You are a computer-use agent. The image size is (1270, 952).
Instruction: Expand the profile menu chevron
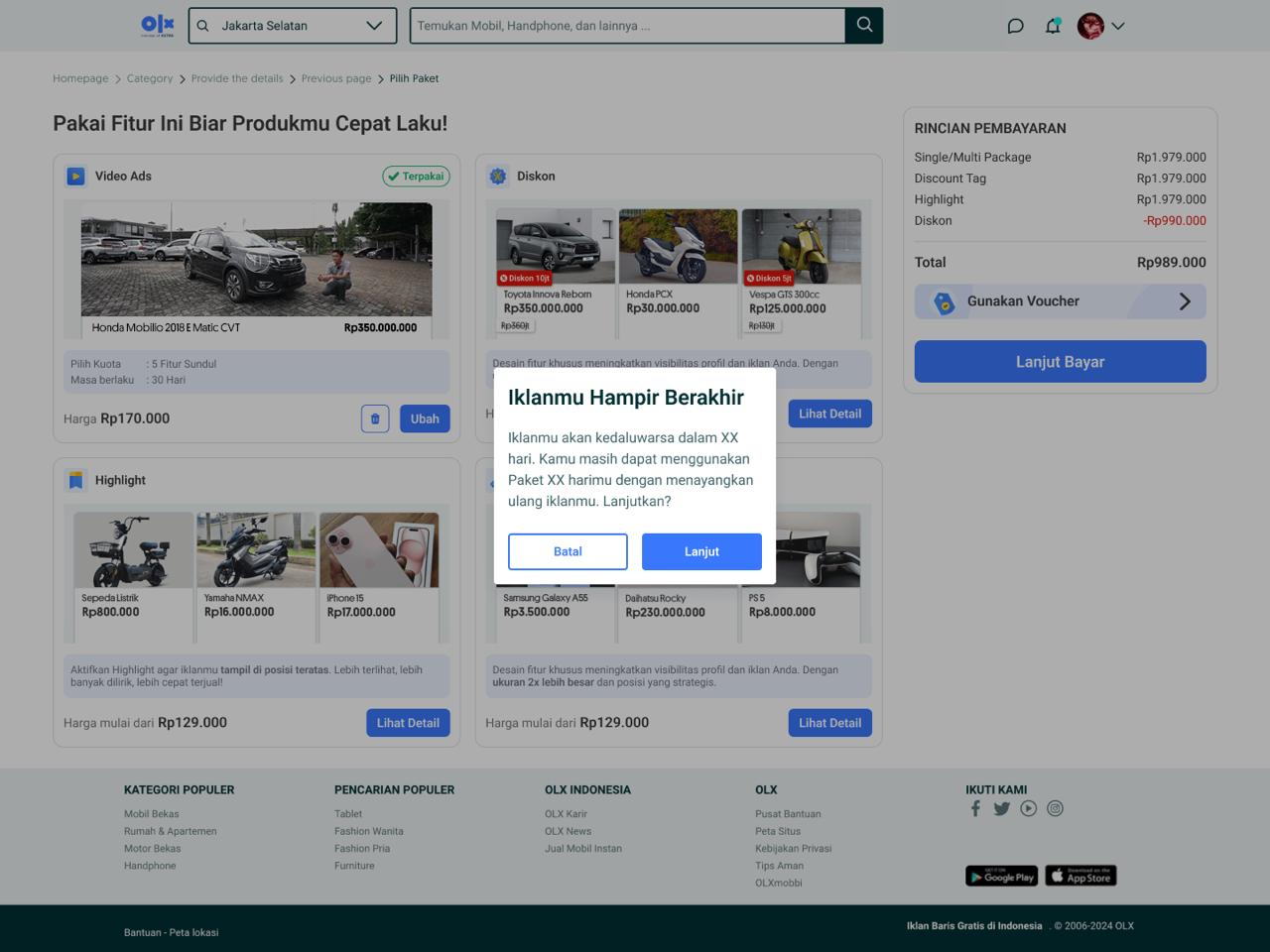[x=1118, y=26]
